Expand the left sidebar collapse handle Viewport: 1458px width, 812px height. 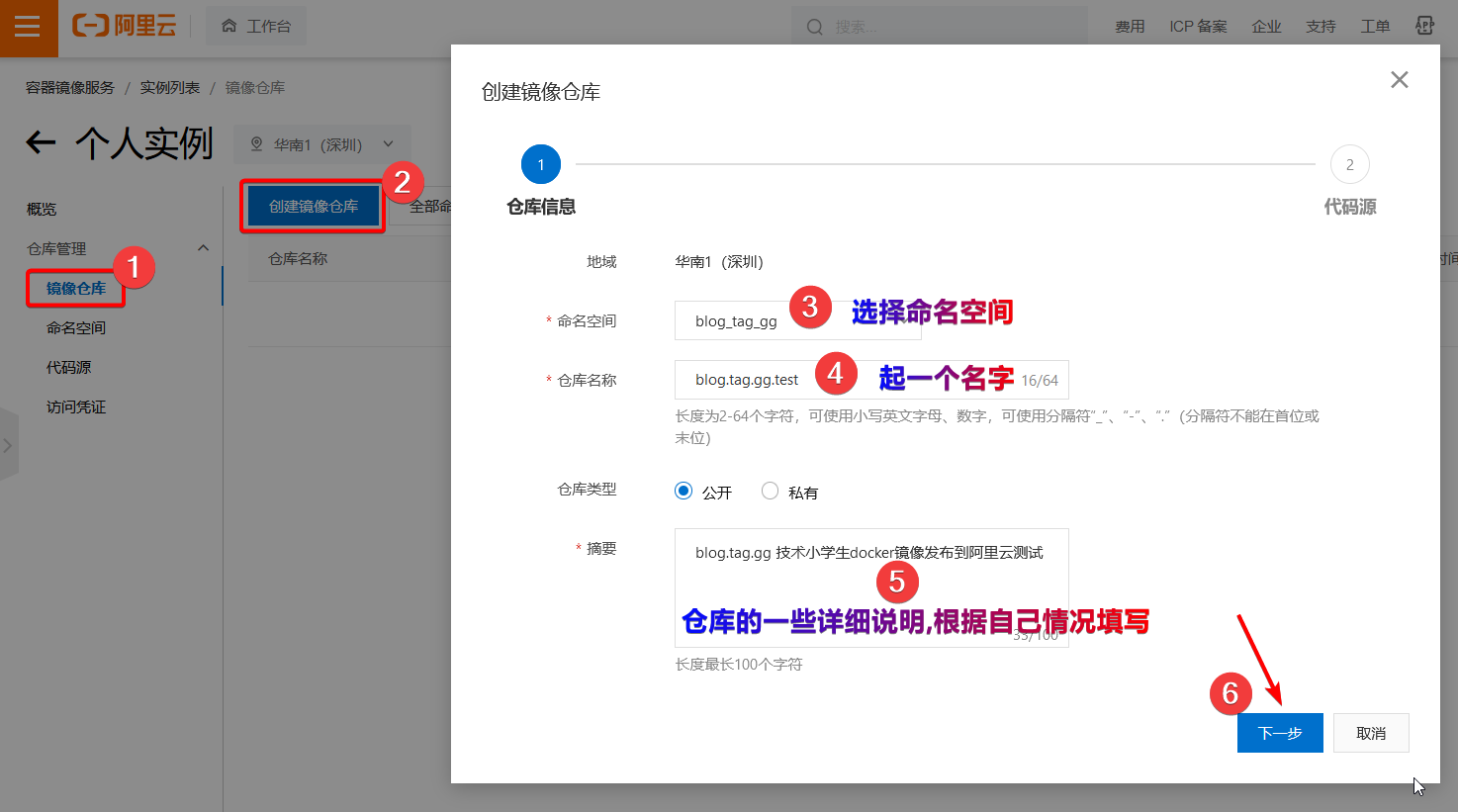tap(8, 445)
